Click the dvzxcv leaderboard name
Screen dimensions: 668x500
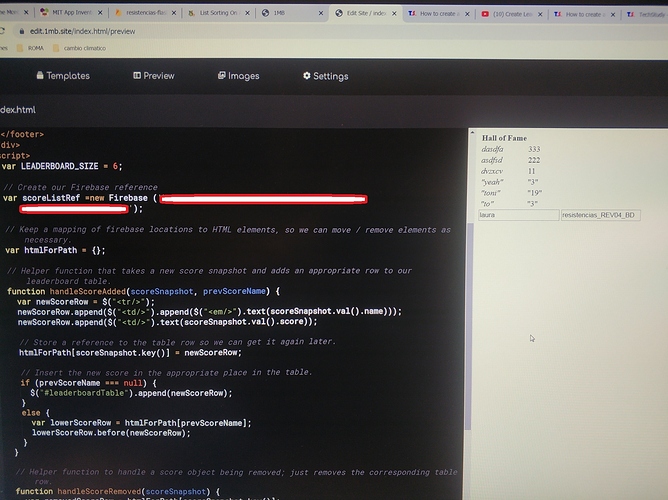pos(492,171)
